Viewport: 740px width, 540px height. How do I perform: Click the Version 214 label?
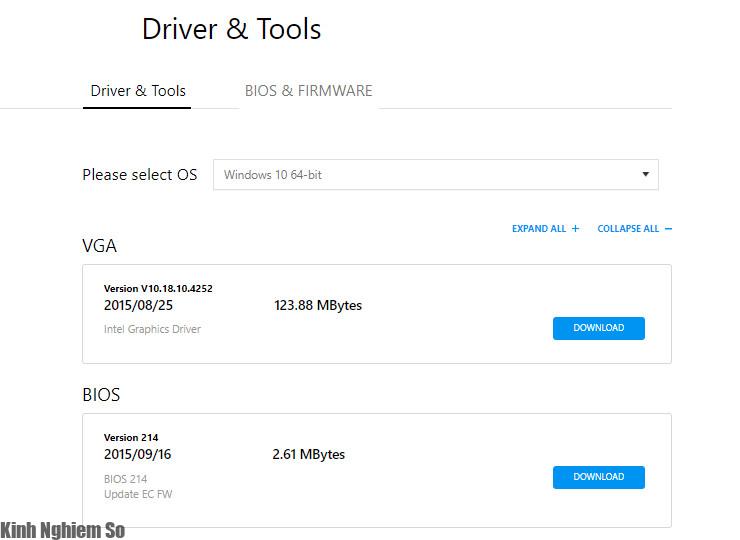(x=131, y=438)
